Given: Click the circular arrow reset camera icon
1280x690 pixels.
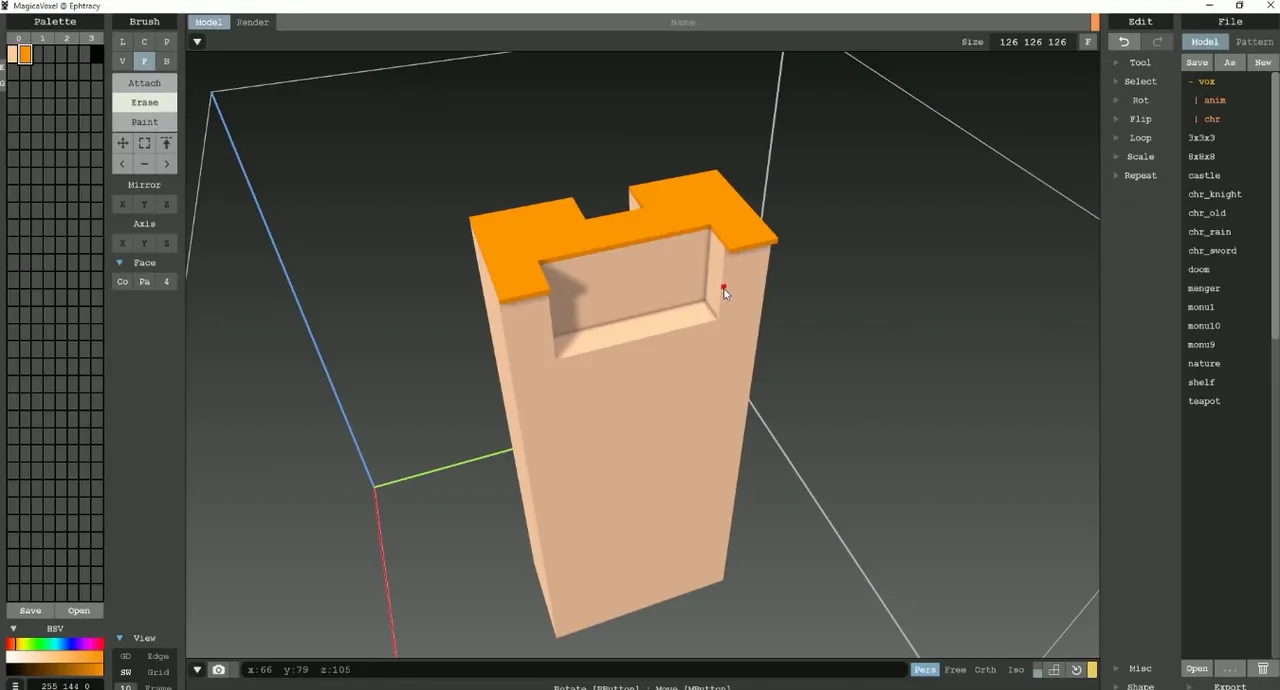Looking at the screenshot, I should [x=1076, y=670].
